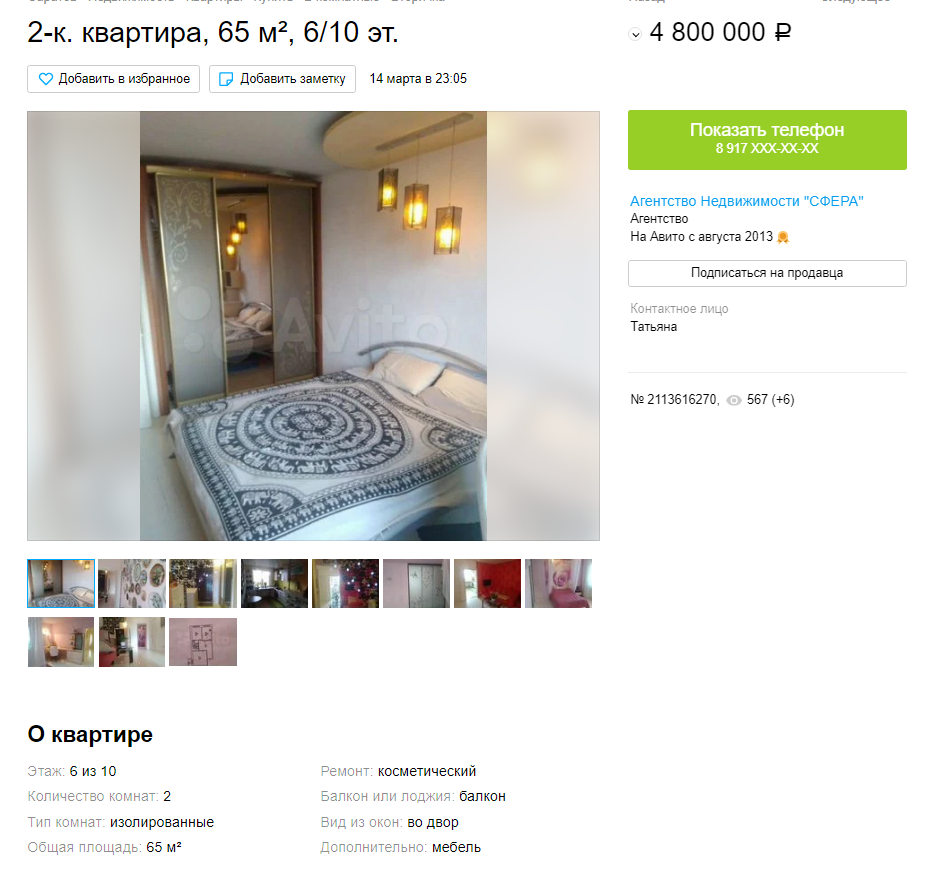Click the heart icon to add to favorites
927x872 pixels.
coord(46,79)
